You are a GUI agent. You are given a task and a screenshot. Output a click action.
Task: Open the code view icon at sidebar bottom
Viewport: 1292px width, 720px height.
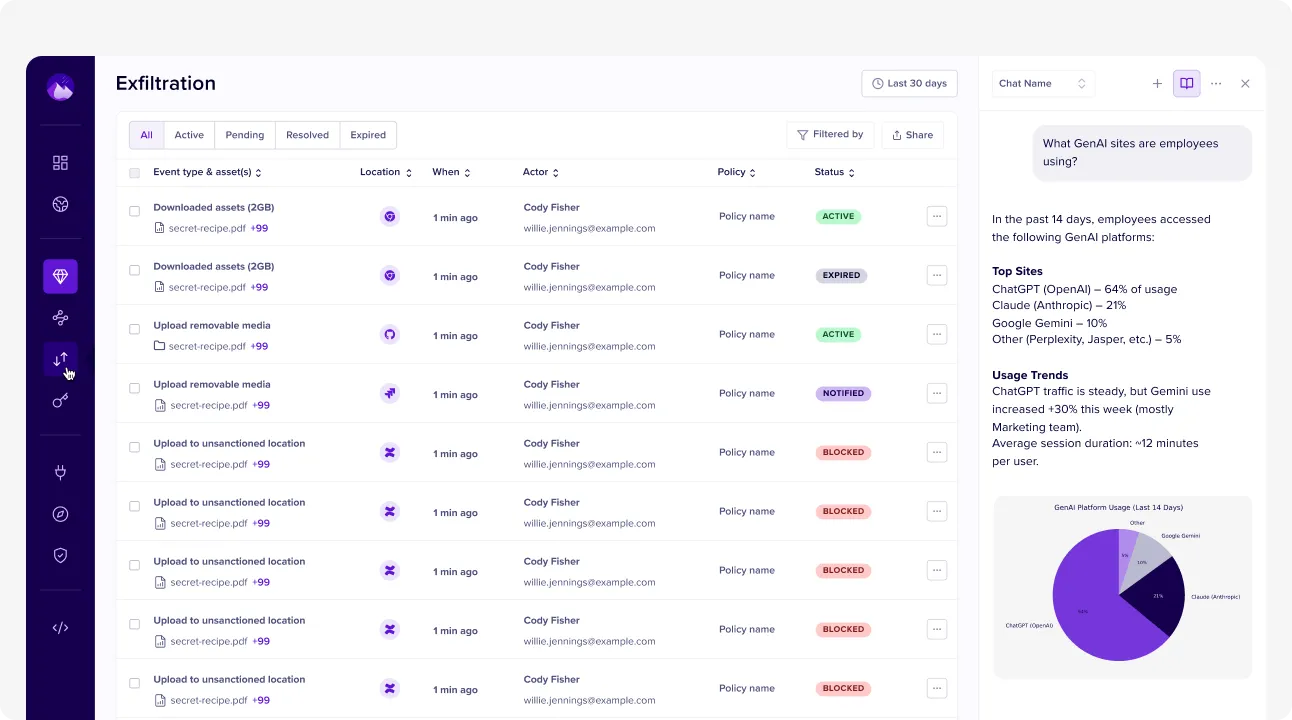[x=60, y=627]
